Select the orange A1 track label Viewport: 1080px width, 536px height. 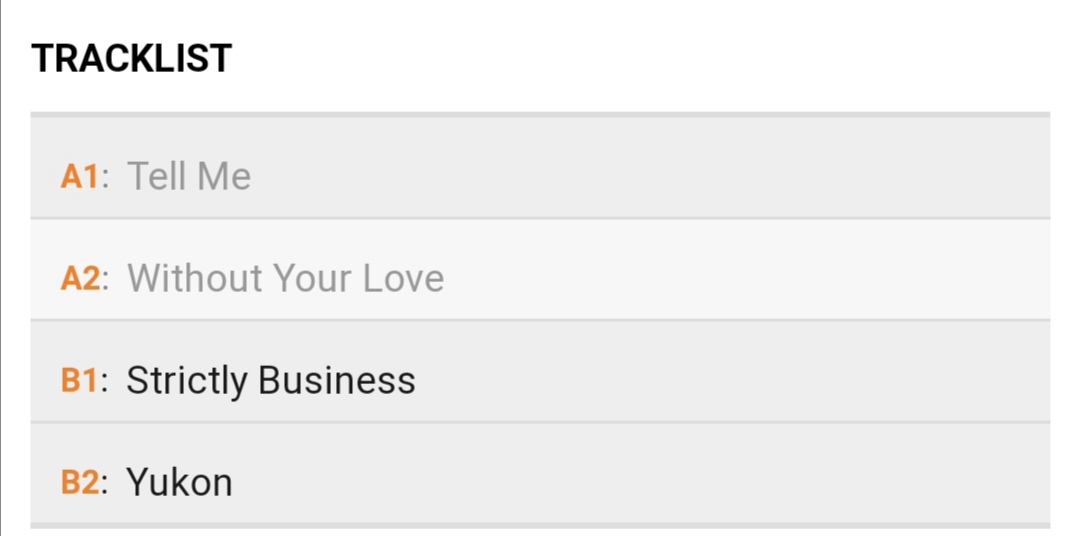click(x=80, y=177)
